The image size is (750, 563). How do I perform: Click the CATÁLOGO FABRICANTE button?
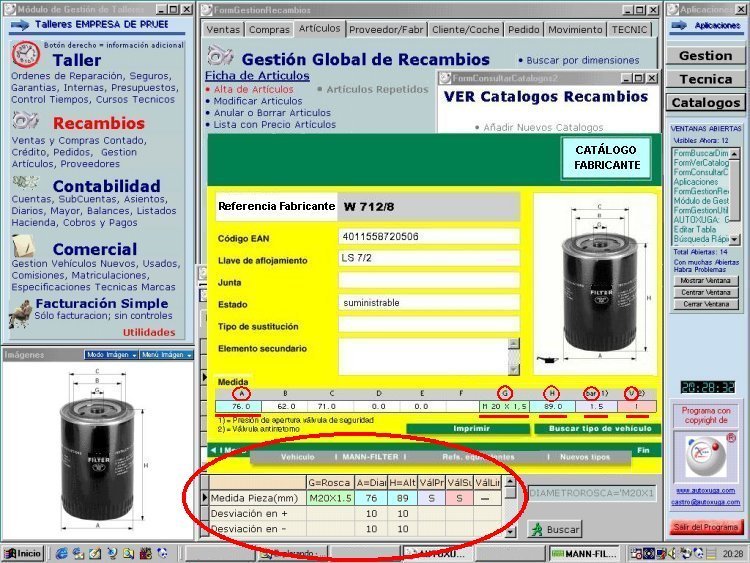607,158
